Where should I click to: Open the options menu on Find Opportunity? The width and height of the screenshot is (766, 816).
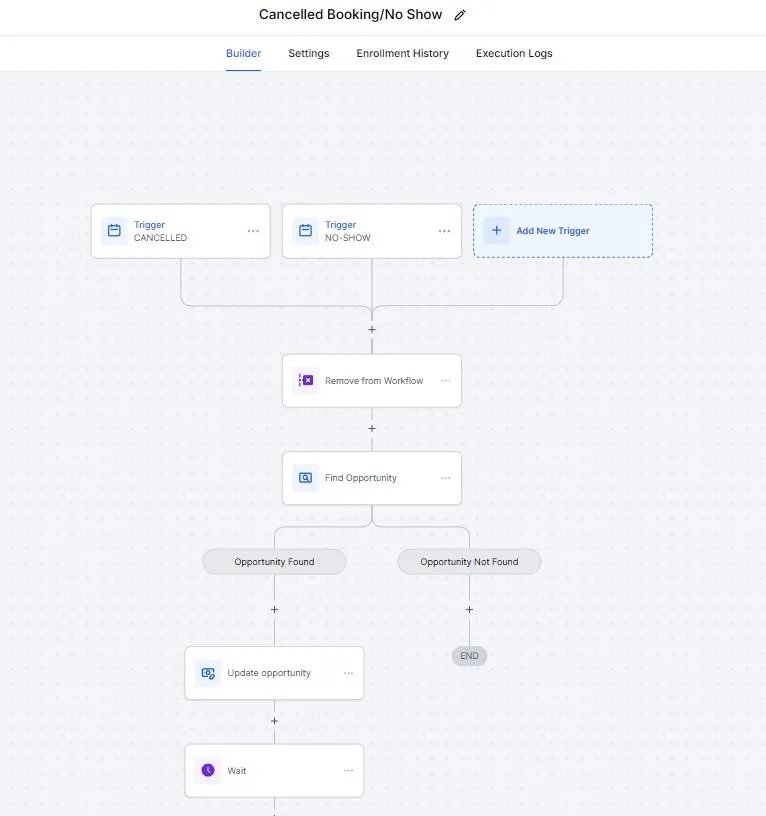click(444, 477)
